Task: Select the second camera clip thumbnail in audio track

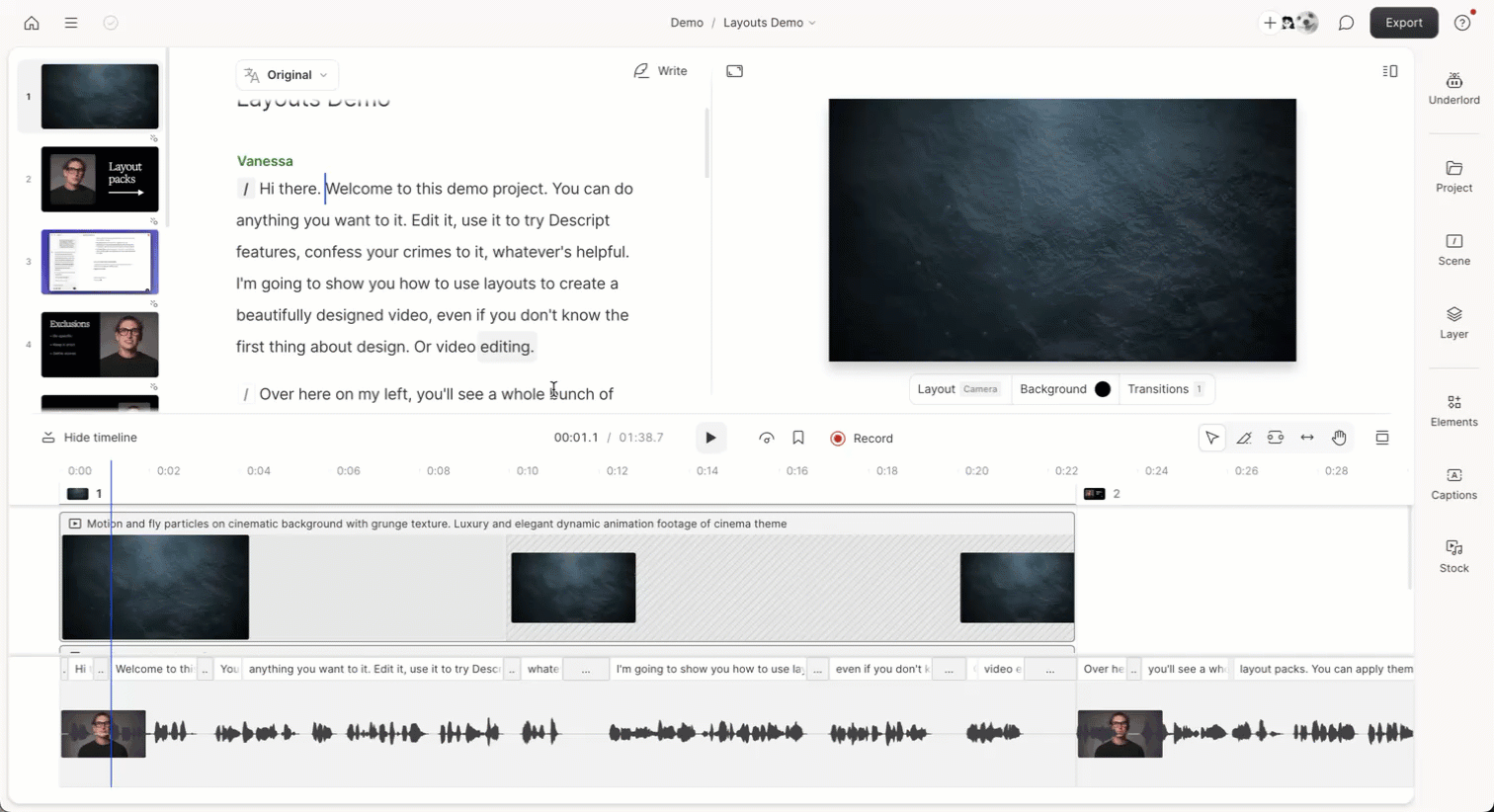Action: pos(1120,734)
